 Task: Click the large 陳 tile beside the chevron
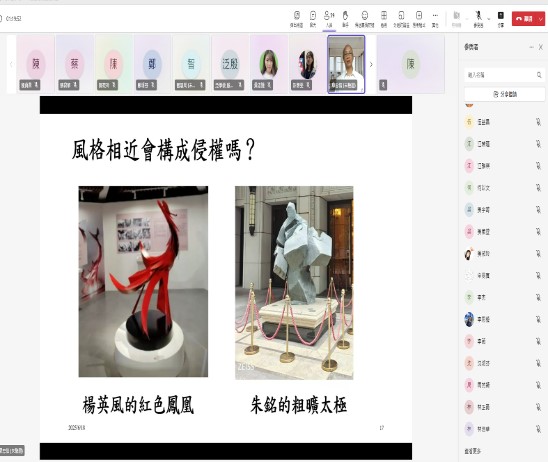click(x=411, y=64)
